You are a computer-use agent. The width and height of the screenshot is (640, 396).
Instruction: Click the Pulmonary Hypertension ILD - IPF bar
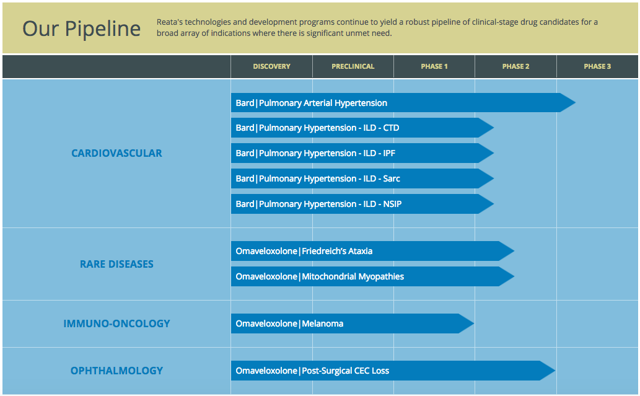pos(362,153)
